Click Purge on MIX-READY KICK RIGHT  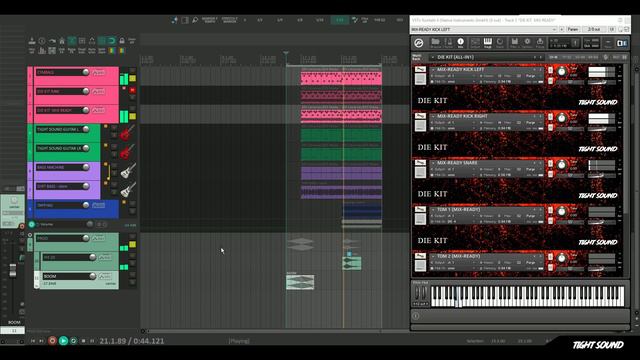pyautogui.click(x=530, y=122)
